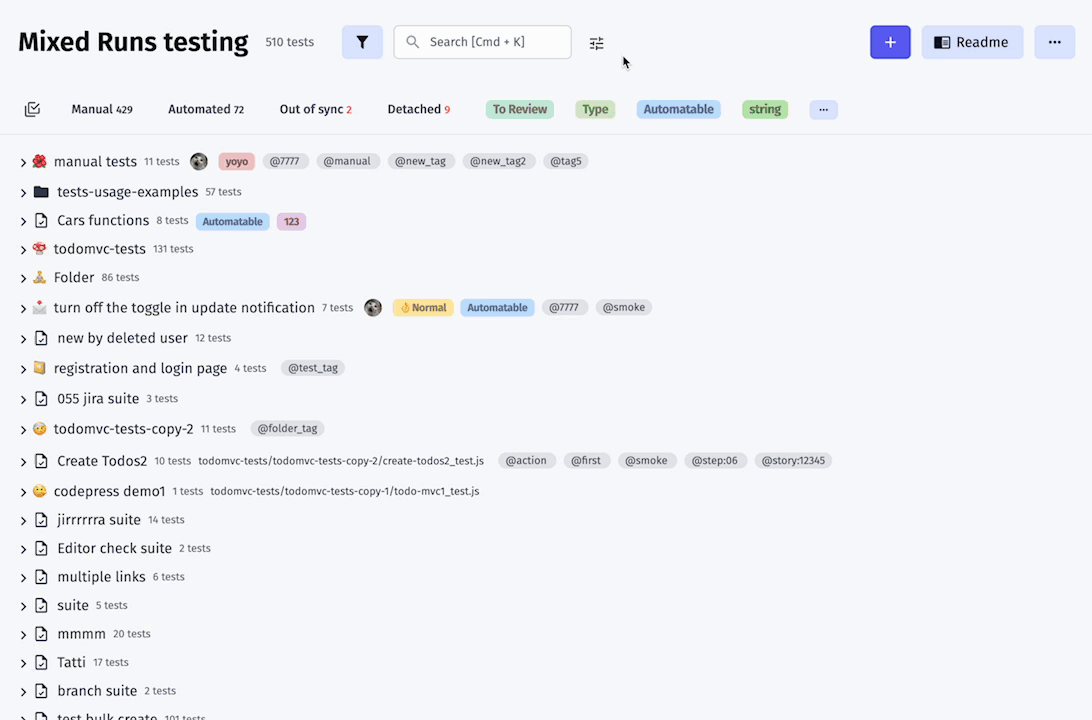The width and height of the screenshot is (1092, 720).
Task: Click the magnifier icon in search box
Action: pos(412,42)
